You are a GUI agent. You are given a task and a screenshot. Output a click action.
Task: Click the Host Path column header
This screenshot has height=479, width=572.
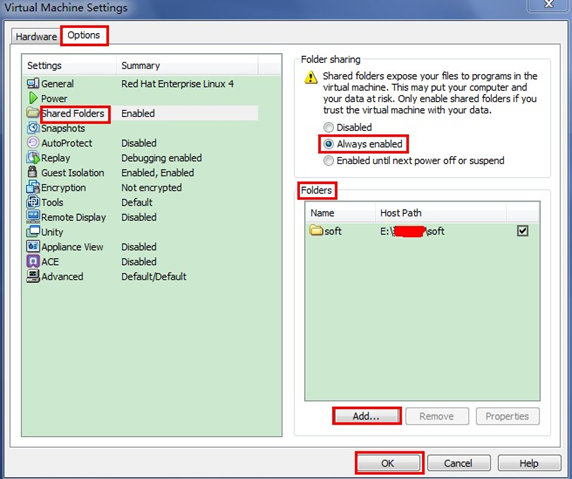[x=441, y=213]
